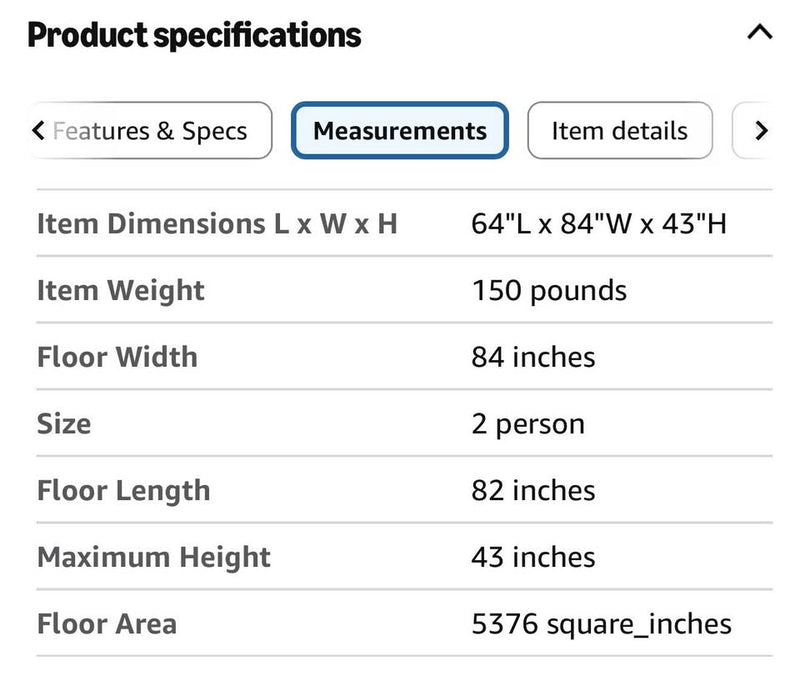Screen dimensions: 800x676
Task: Click the 64"L x 84"W x 43"H value
Action: 599,223
